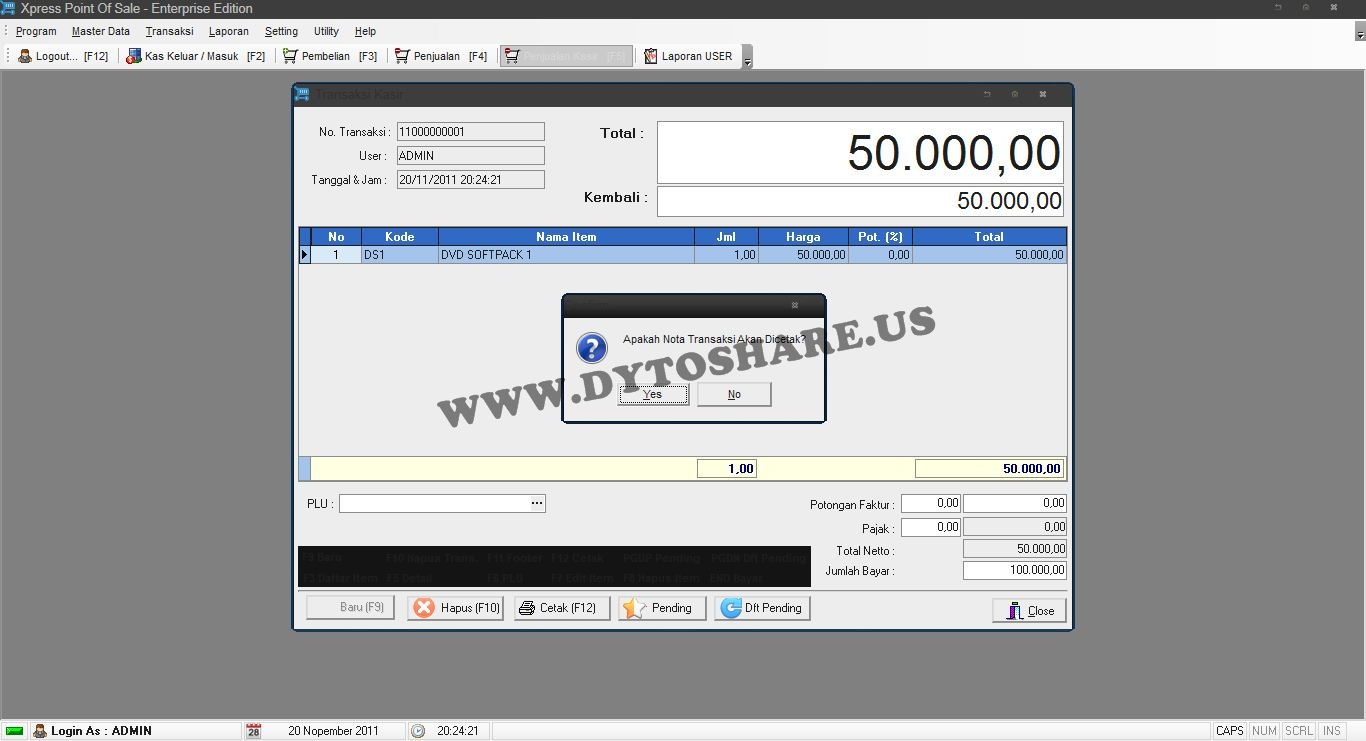Click the No. Transaksi field
Screen dimensions: 1366x741
coord(471,132)
